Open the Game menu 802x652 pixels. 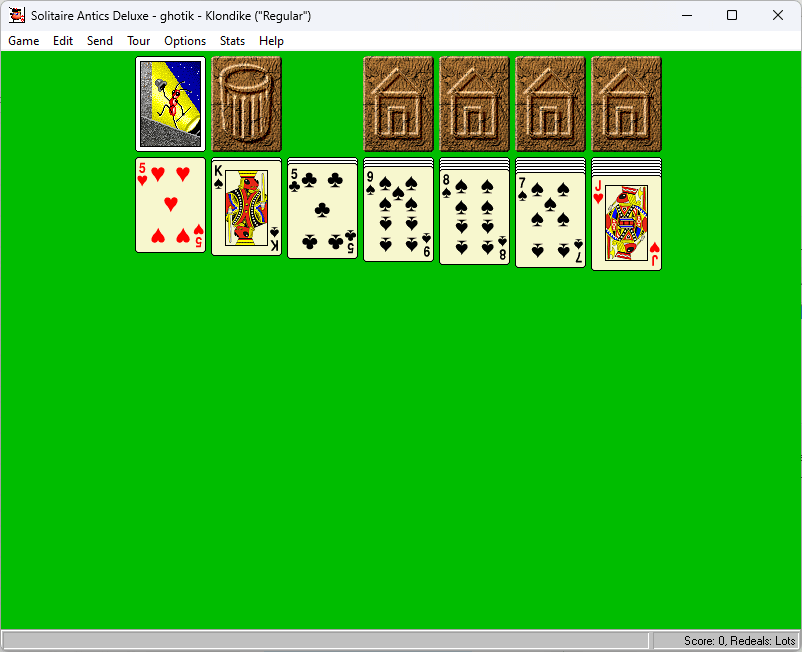(24, 41)
